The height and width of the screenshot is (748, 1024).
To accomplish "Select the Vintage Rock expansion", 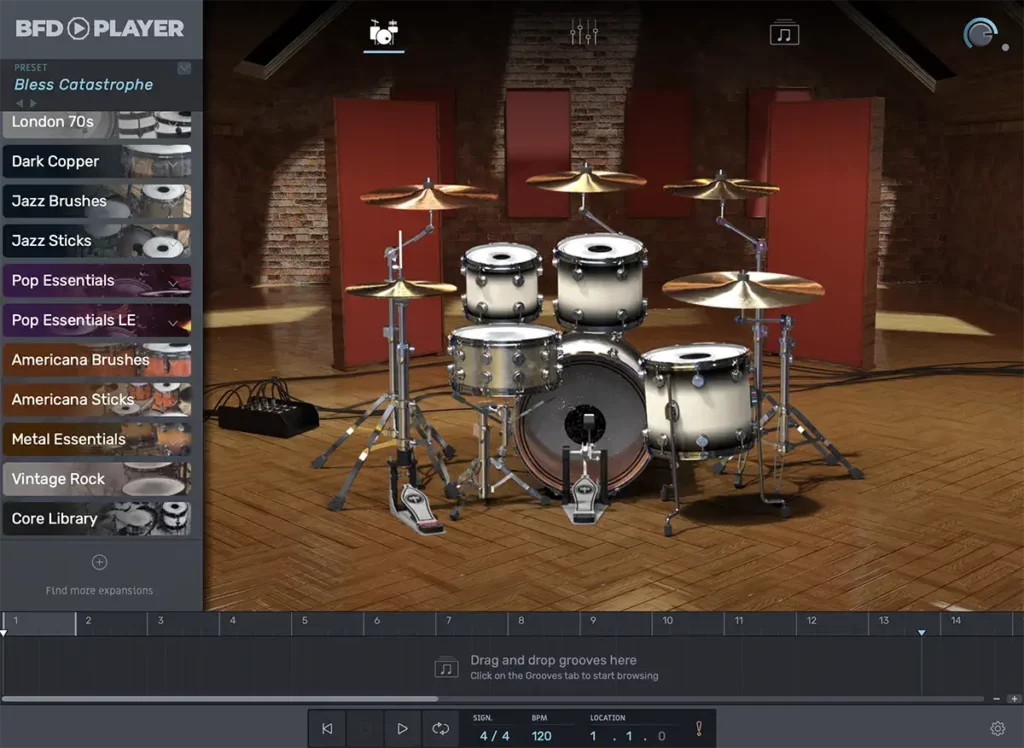I will [60, 479].
